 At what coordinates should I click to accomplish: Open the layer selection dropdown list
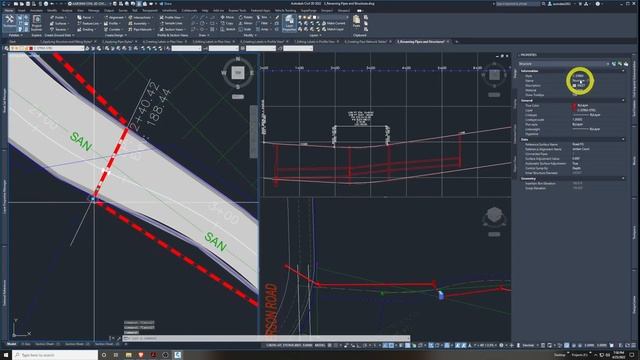(47, 48)
